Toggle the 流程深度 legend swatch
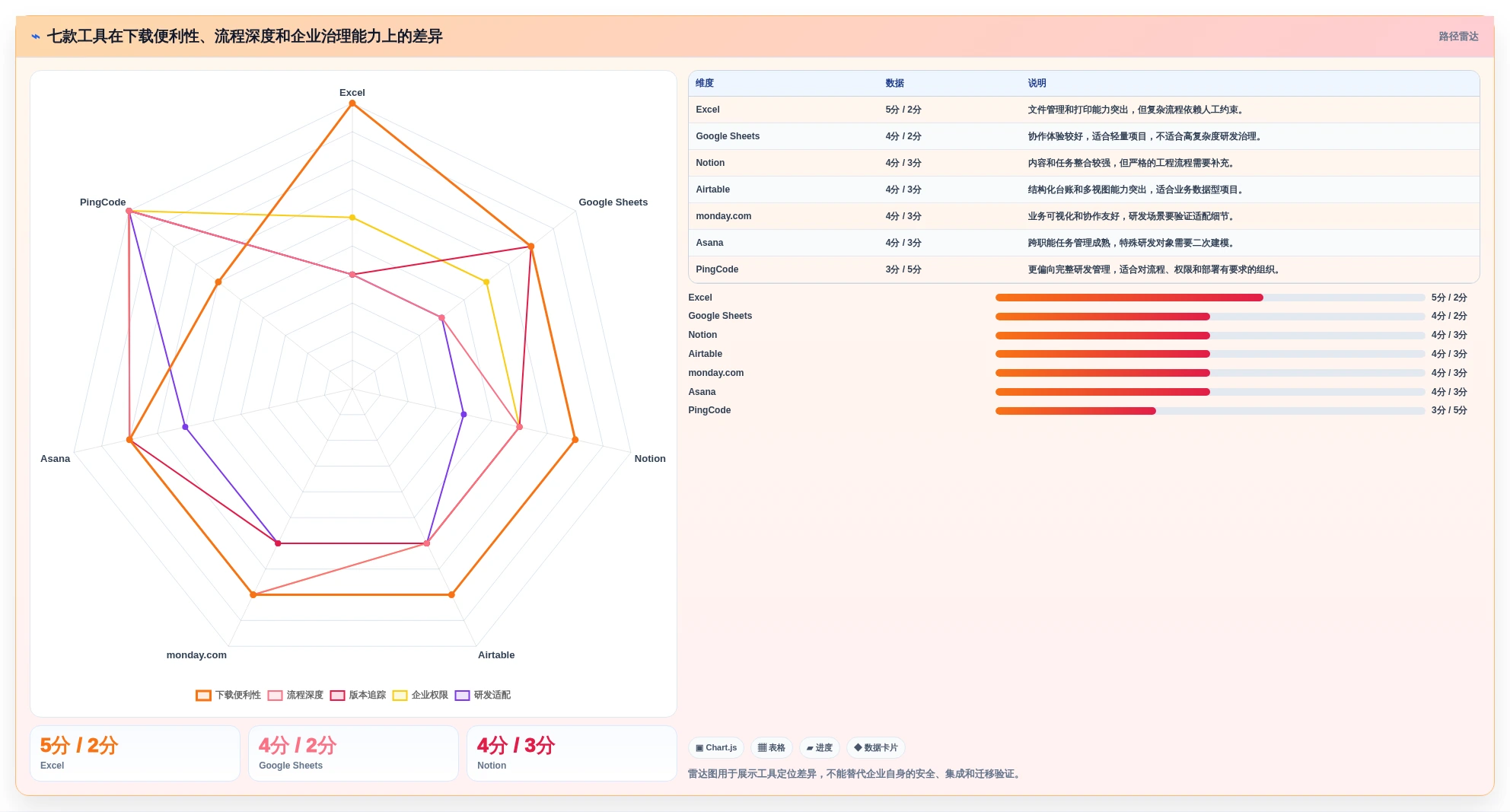Image resolution: width=1510 pixels, height=812 pixels. [x=275, y=696]
